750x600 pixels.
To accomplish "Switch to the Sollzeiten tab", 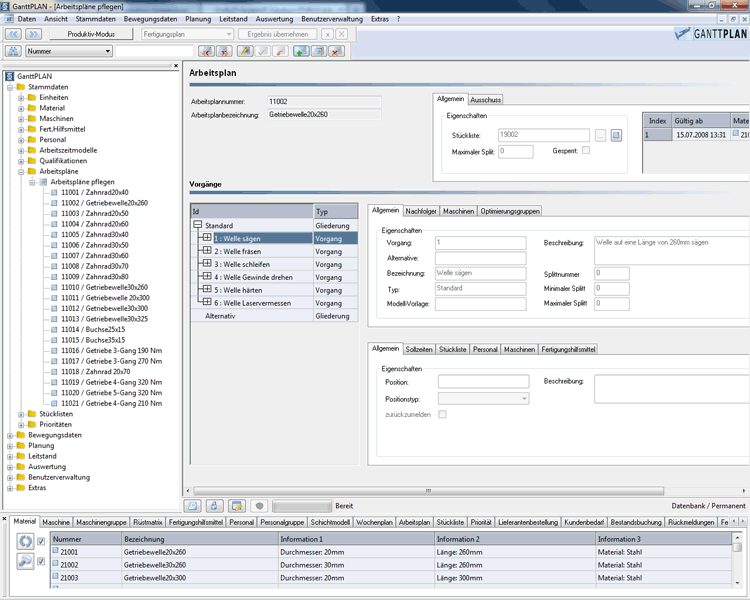I will [x=419, y=349].
